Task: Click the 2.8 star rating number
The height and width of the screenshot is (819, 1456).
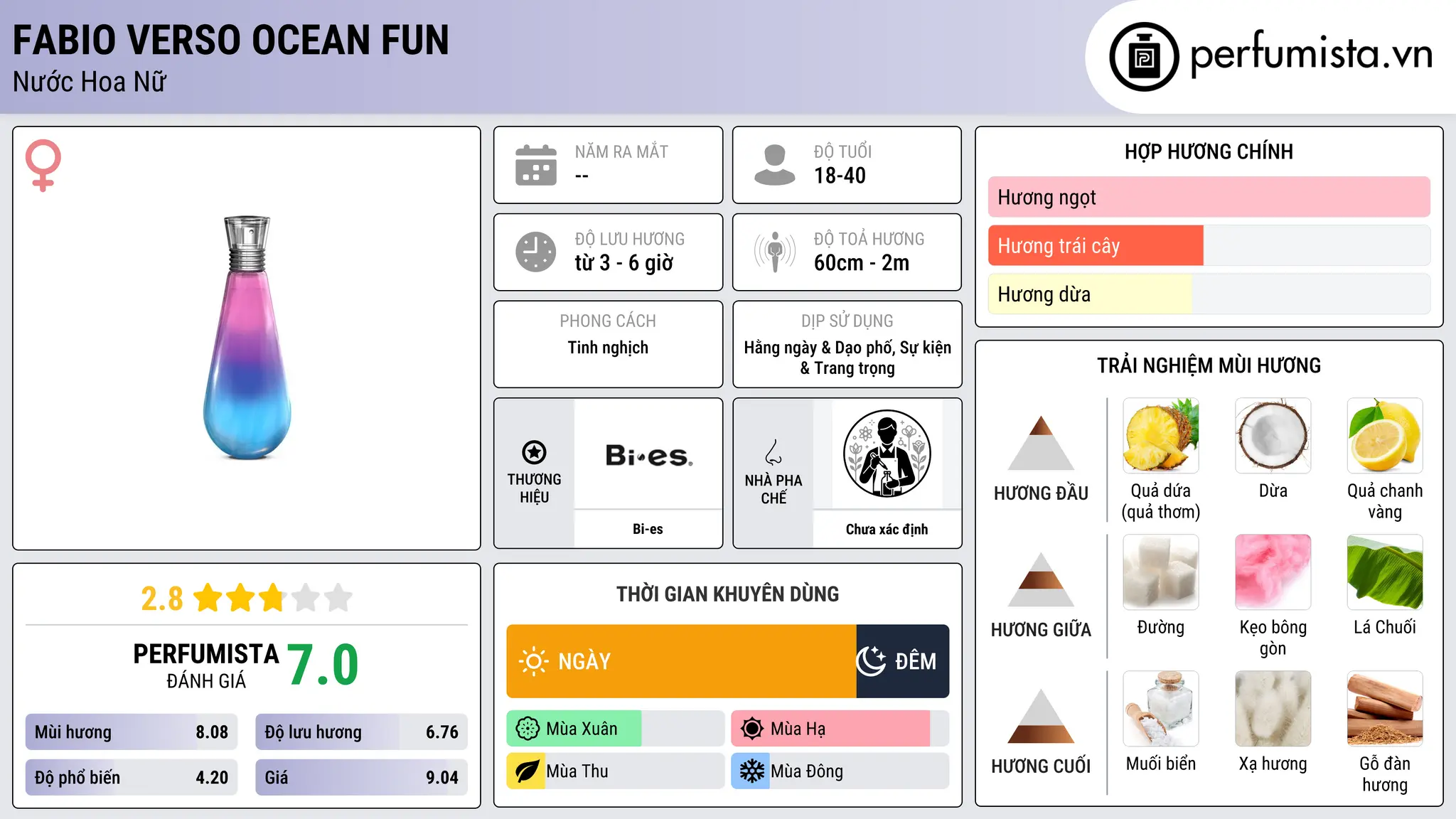Action: (x=162, y=599)
